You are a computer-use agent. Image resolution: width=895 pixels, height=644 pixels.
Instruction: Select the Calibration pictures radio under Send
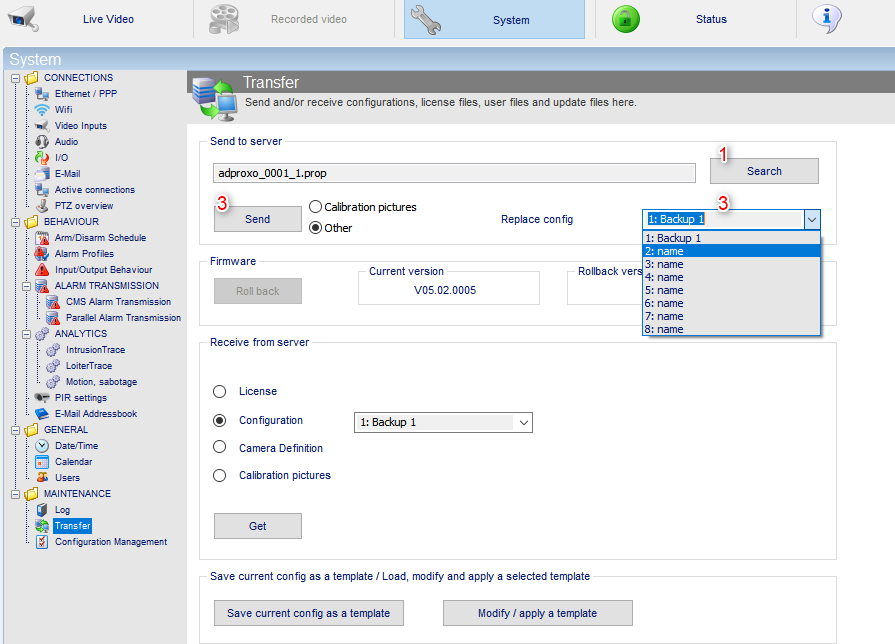[x=315, y=207]
